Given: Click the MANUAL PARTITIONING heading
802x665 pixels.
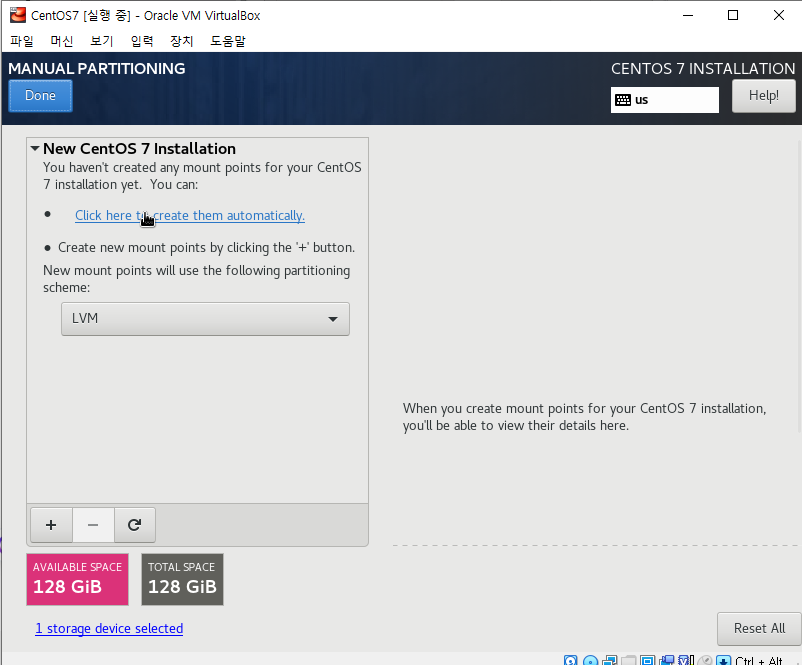Looking at the screenshot, I should click(97, 69).
